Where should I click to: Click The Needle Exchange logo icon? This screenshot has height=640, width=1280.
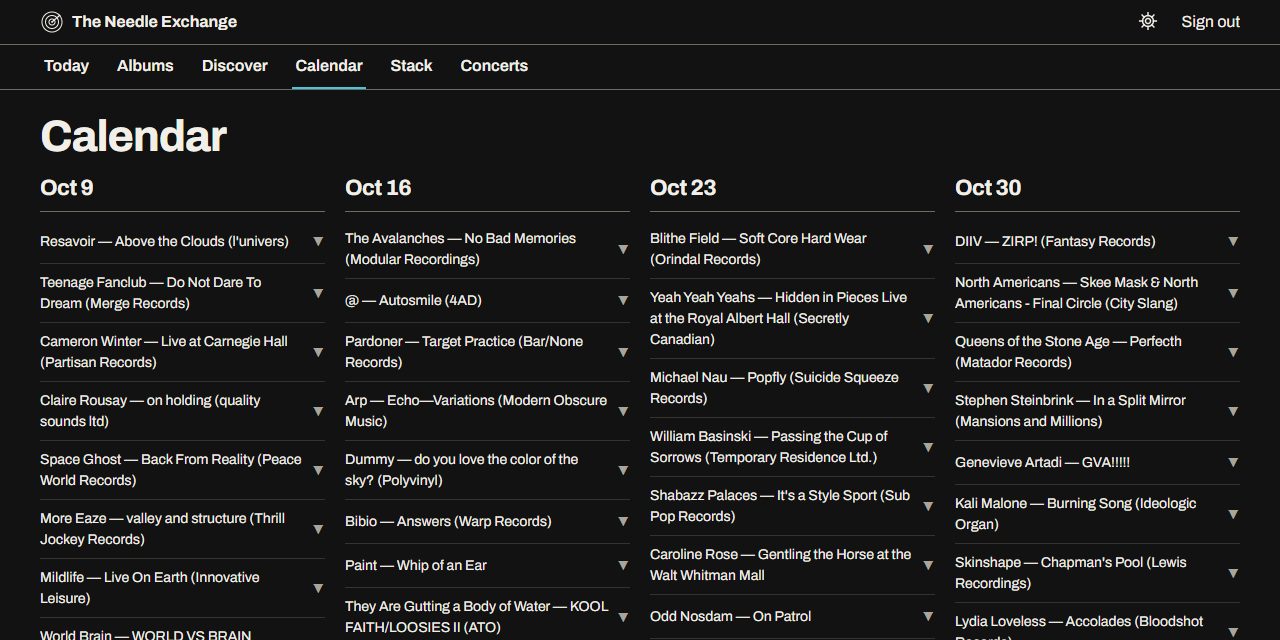click(52, 22)
